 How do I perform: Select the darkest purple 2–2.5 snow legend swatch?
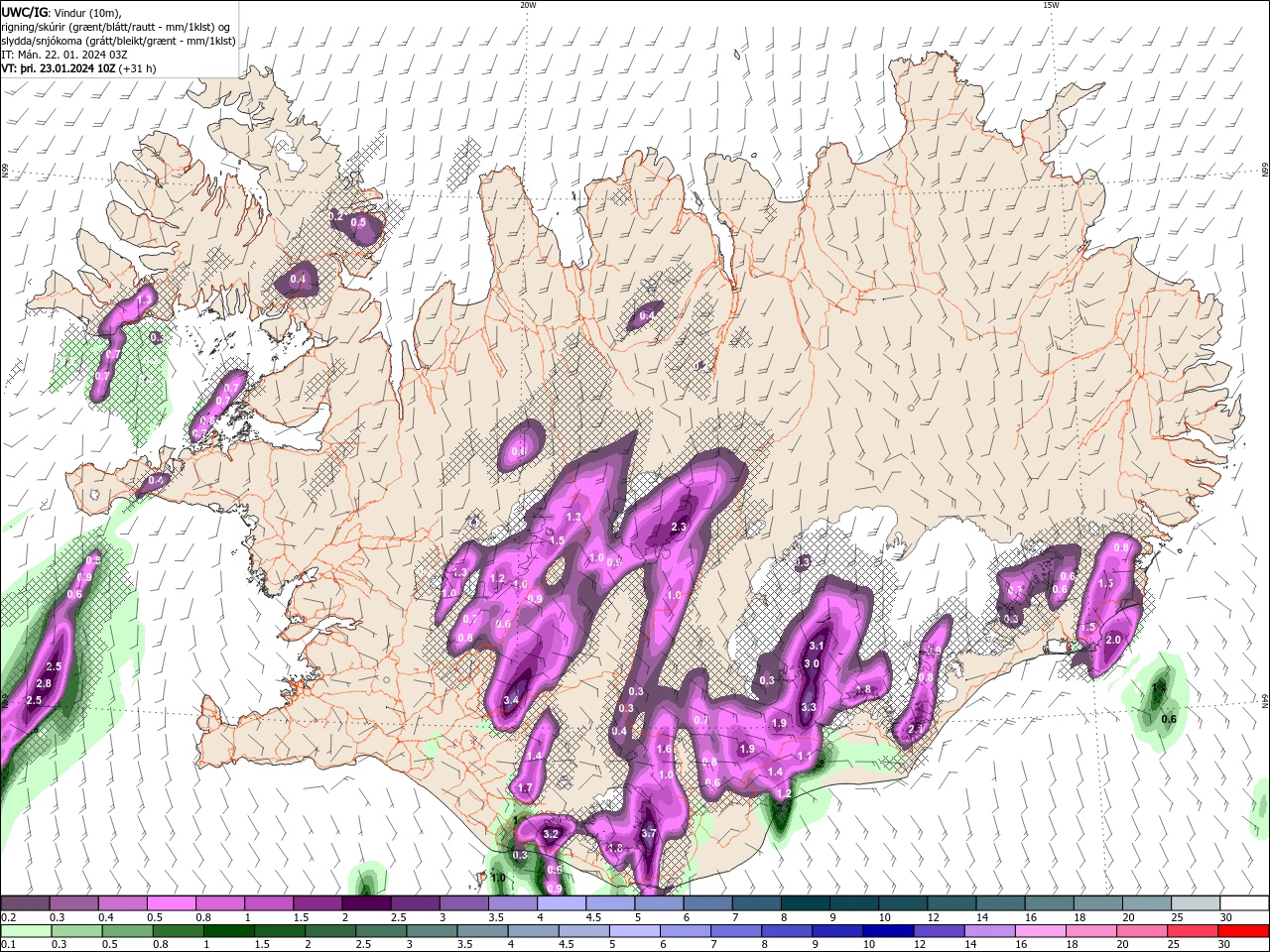coord(365,903)
